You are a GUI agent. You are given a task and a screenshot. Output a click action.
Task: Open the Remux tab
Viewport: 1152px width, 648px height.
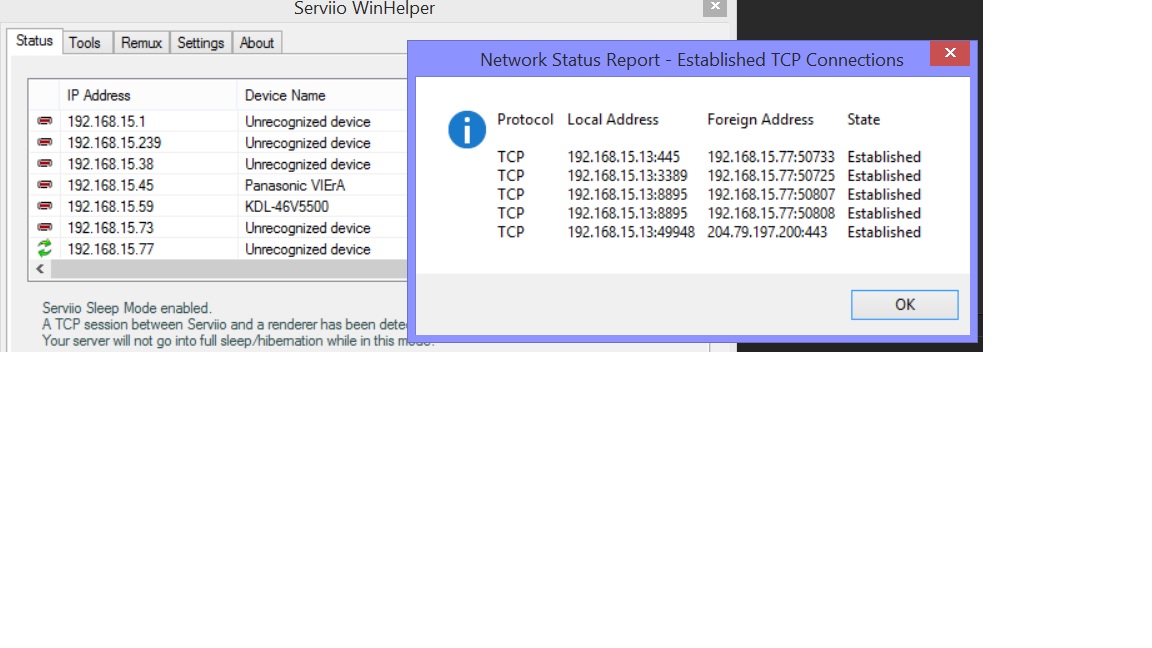pos(141,42)
